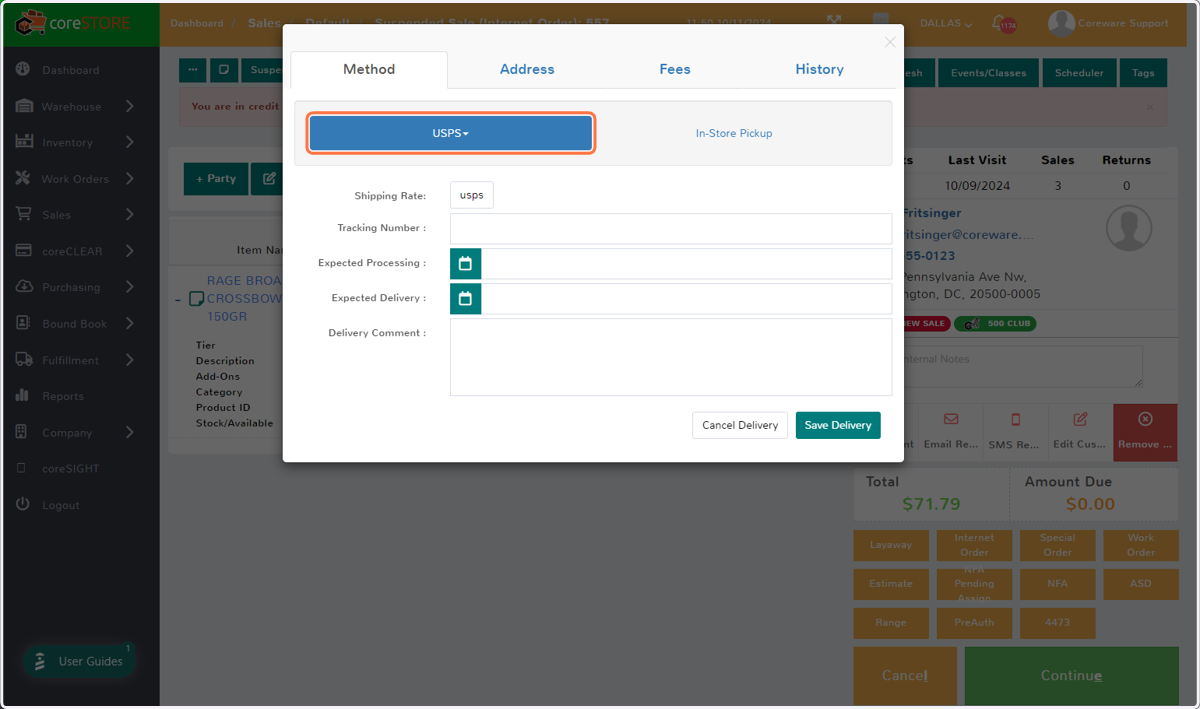Click the calendar icon for Expected Delivery
Screen dimensions: 1200x709
(465, 299)
